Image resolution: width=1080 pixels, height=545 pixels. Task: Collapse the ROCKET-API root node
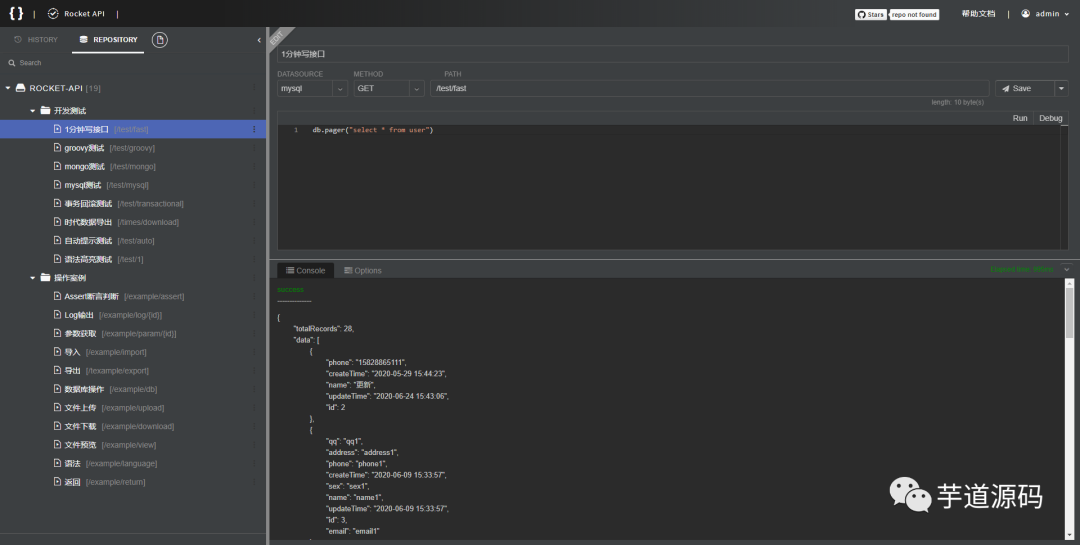coord(8,88)
